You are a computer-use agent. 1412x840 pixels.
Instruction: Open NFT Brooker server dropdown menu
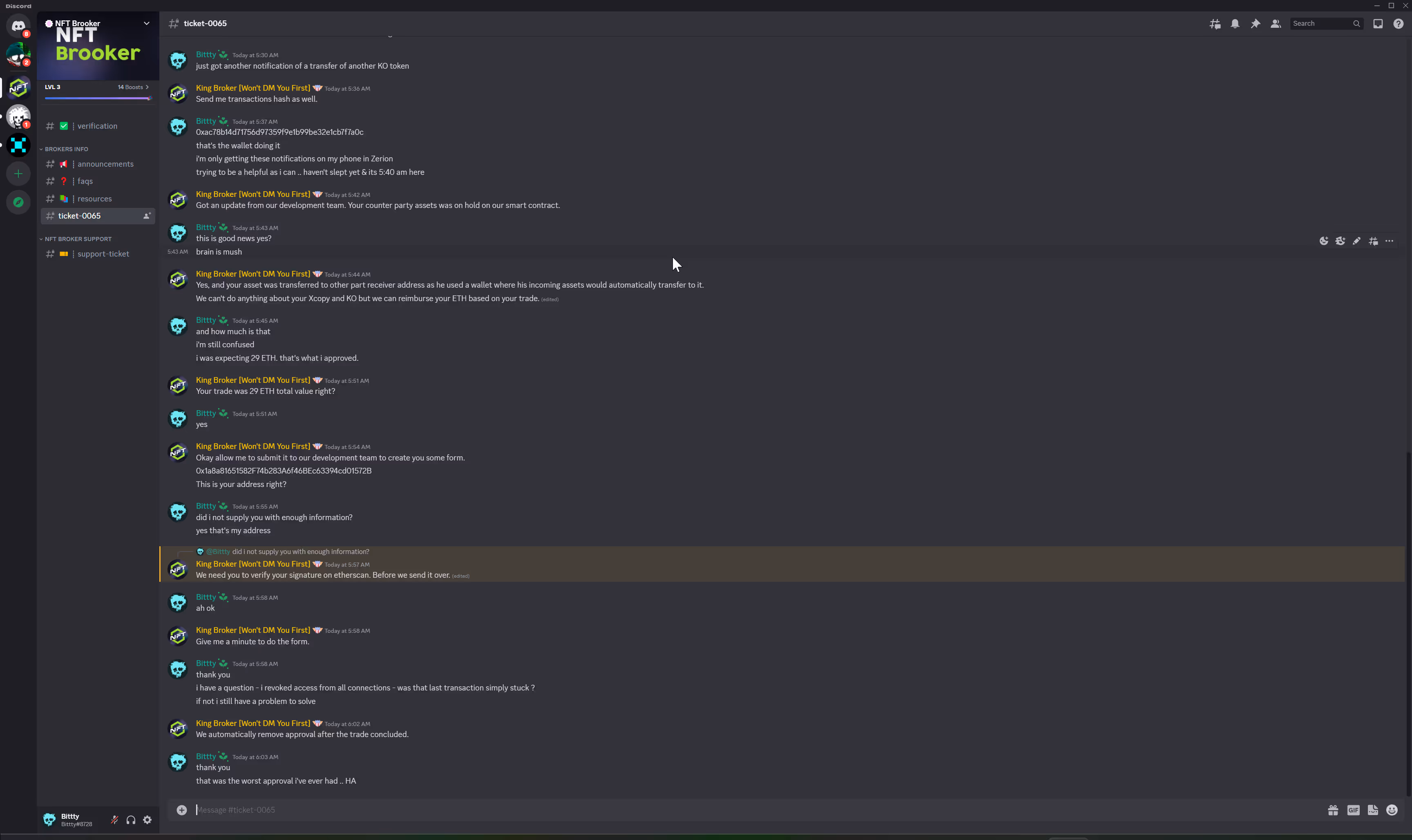[147, 23]
